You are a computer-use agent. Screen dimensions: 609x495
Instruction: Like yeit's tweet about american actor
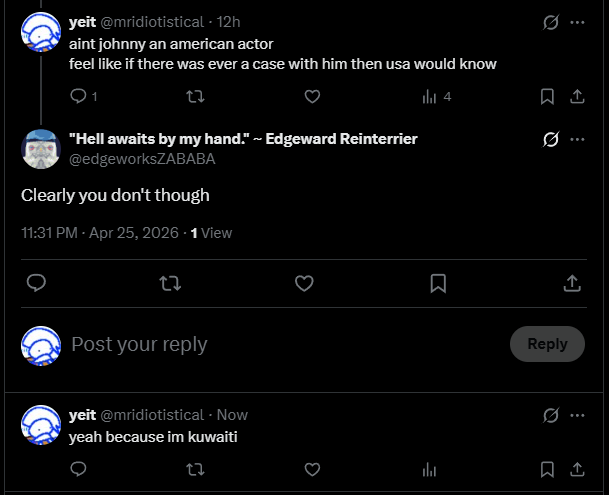tap(312, 97)
